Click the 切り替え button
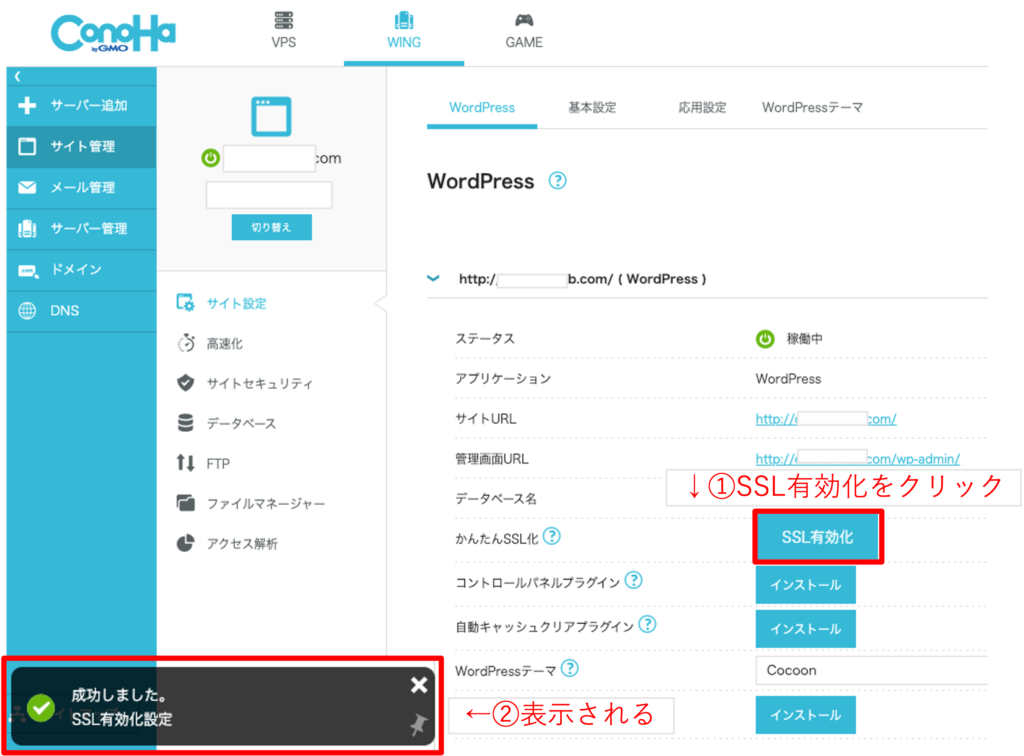Screen dimensions: 1024x756 click(271, 227)
